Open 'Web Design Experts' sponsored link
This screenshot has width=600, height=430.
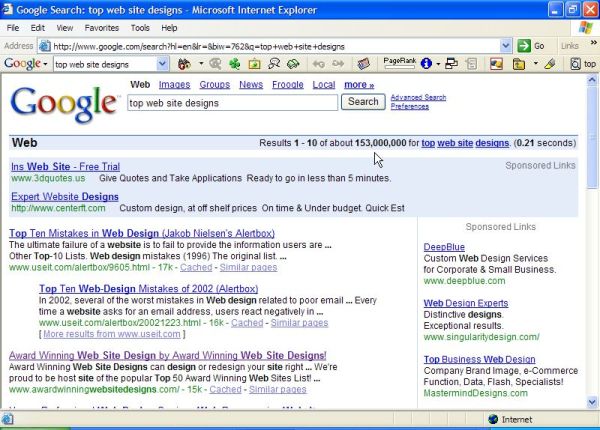click(x=466, y=303)
